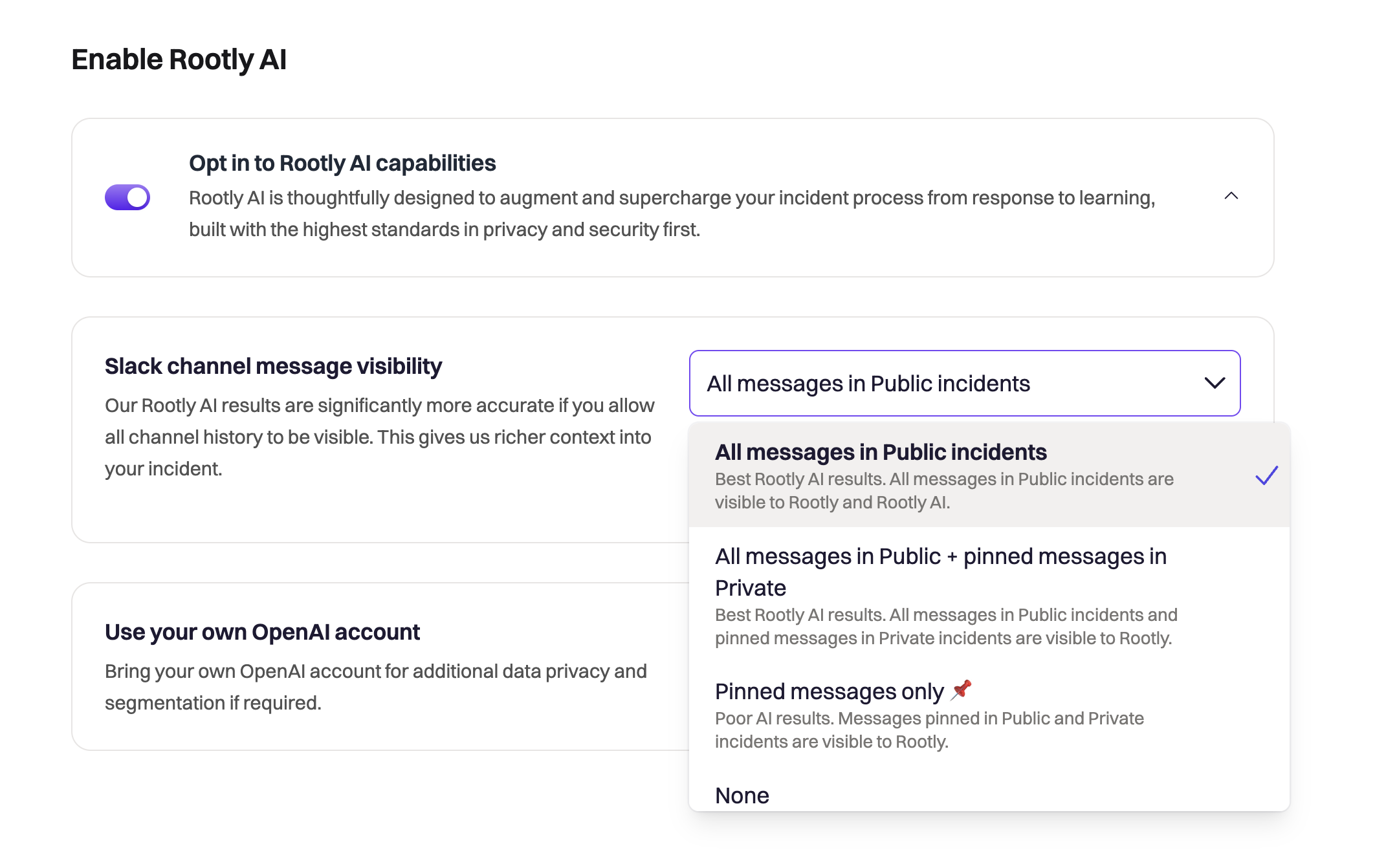
Task: Click the checkmark next to the selected option
Action: click(1266, 477)
